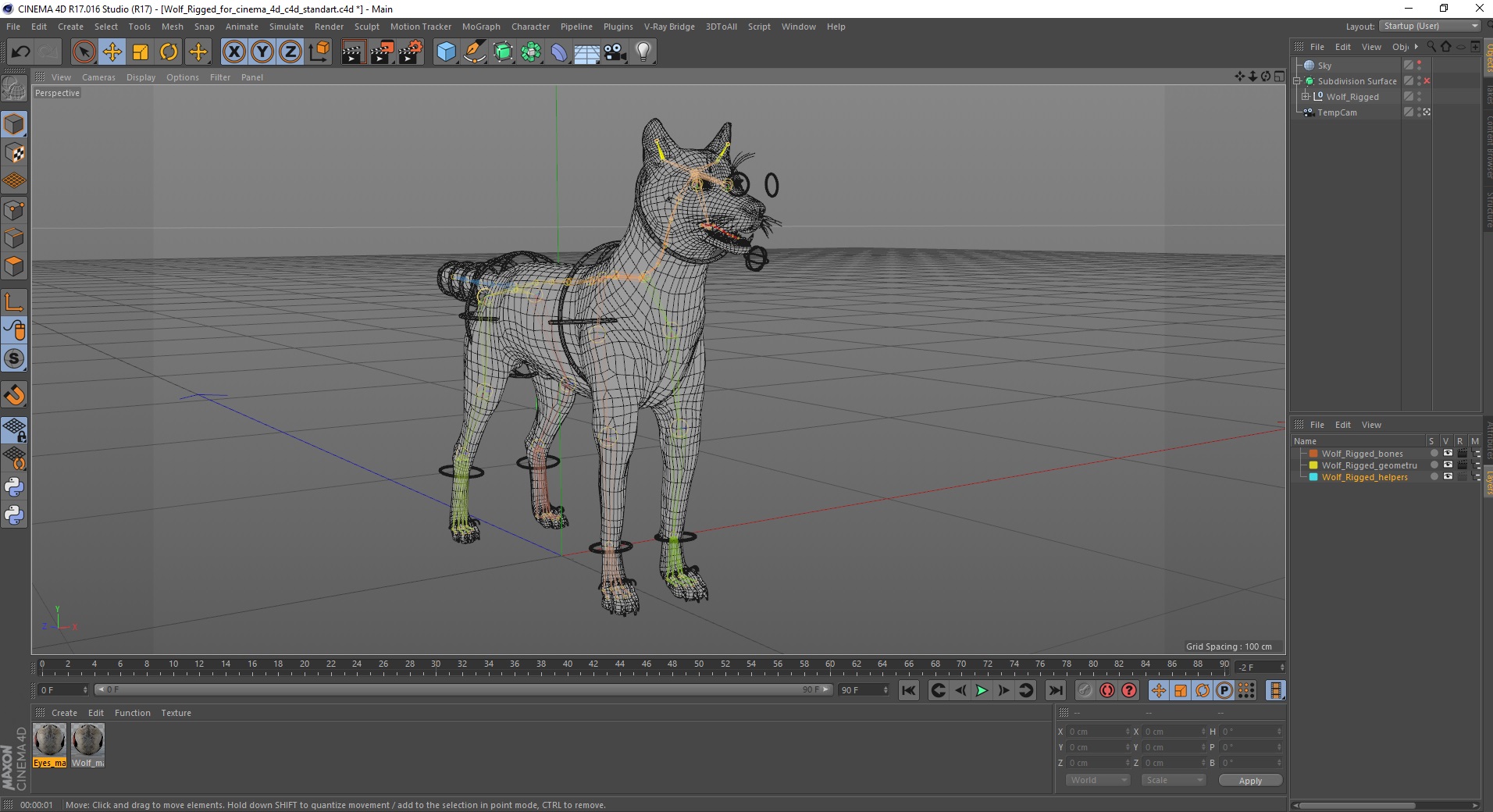Activate the Move tool in top toolbar

(x=112, y=52)
